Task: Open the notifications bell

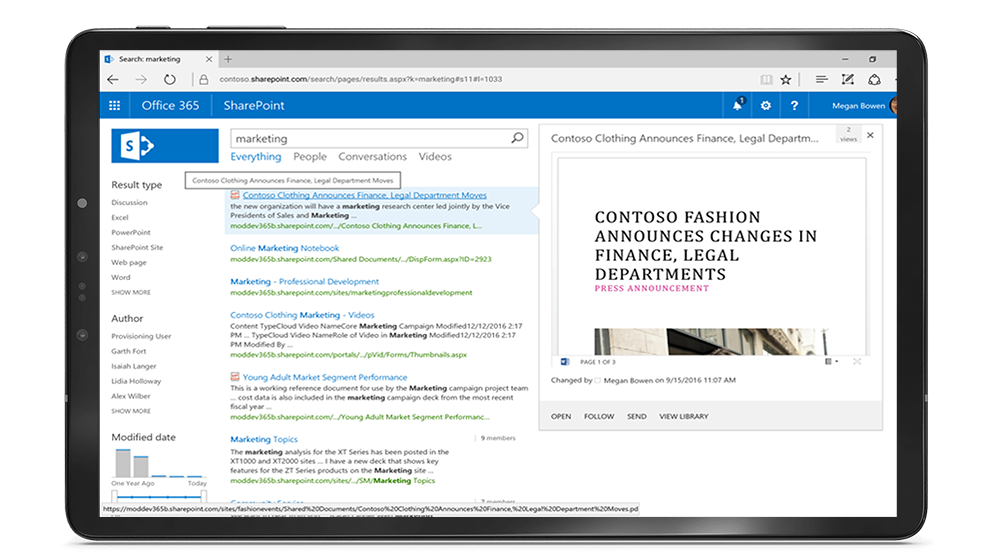Action: point(737,105)
